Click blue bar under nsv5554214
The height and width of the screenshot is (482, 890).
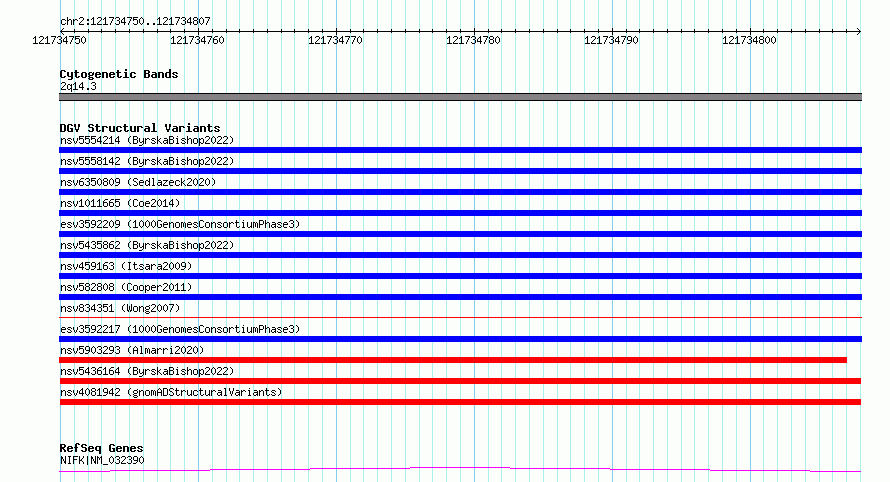pyautogui.click(x=460, y=150)
